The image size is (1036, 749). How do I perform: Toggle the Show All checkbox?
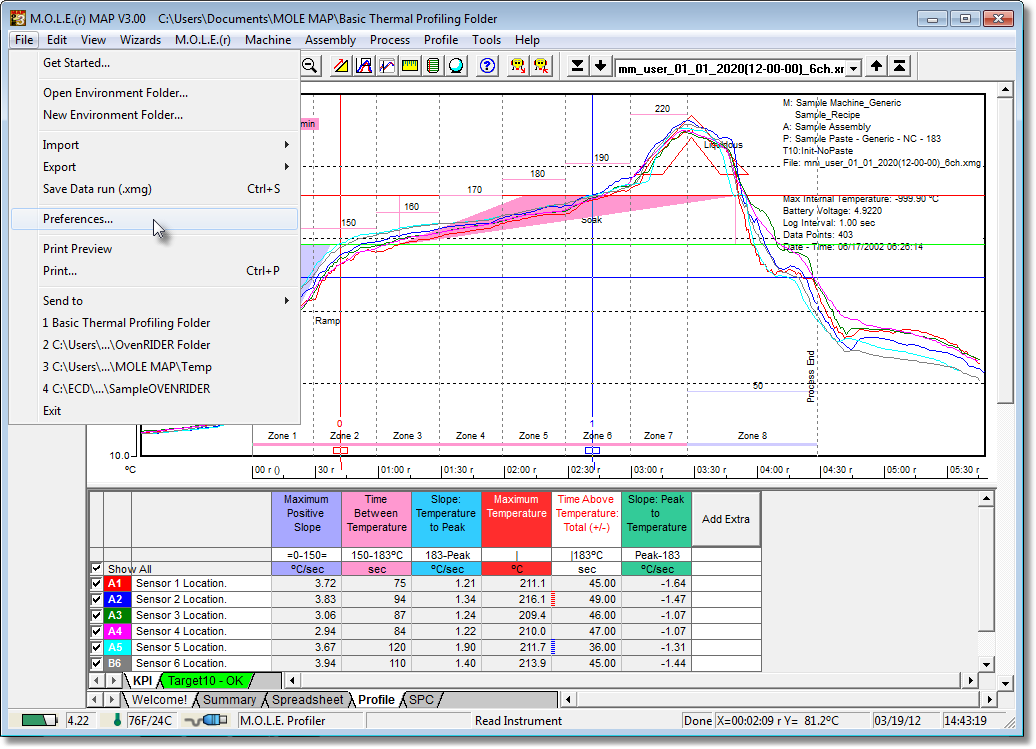(96, 568)
